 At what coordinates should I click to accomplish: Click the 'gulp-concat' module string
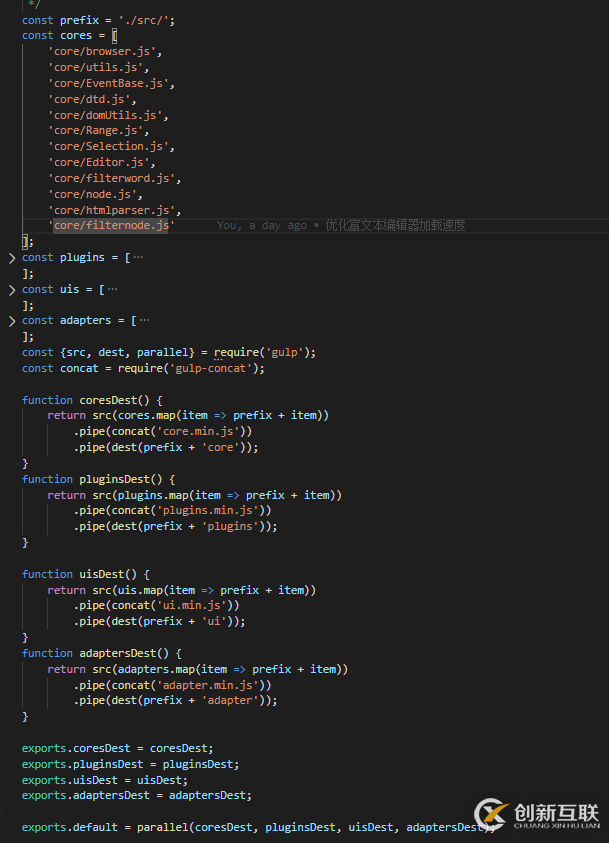pos(210,369)
